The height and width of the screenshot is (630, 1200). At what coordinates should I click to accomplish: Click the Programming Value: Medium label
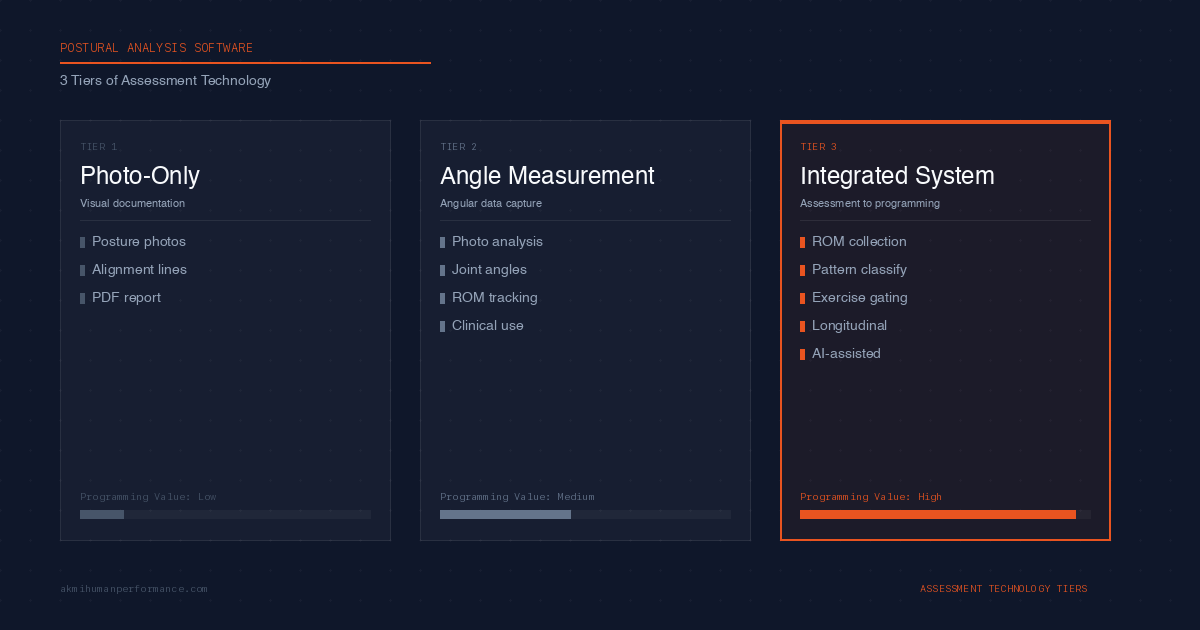(517, 497)
